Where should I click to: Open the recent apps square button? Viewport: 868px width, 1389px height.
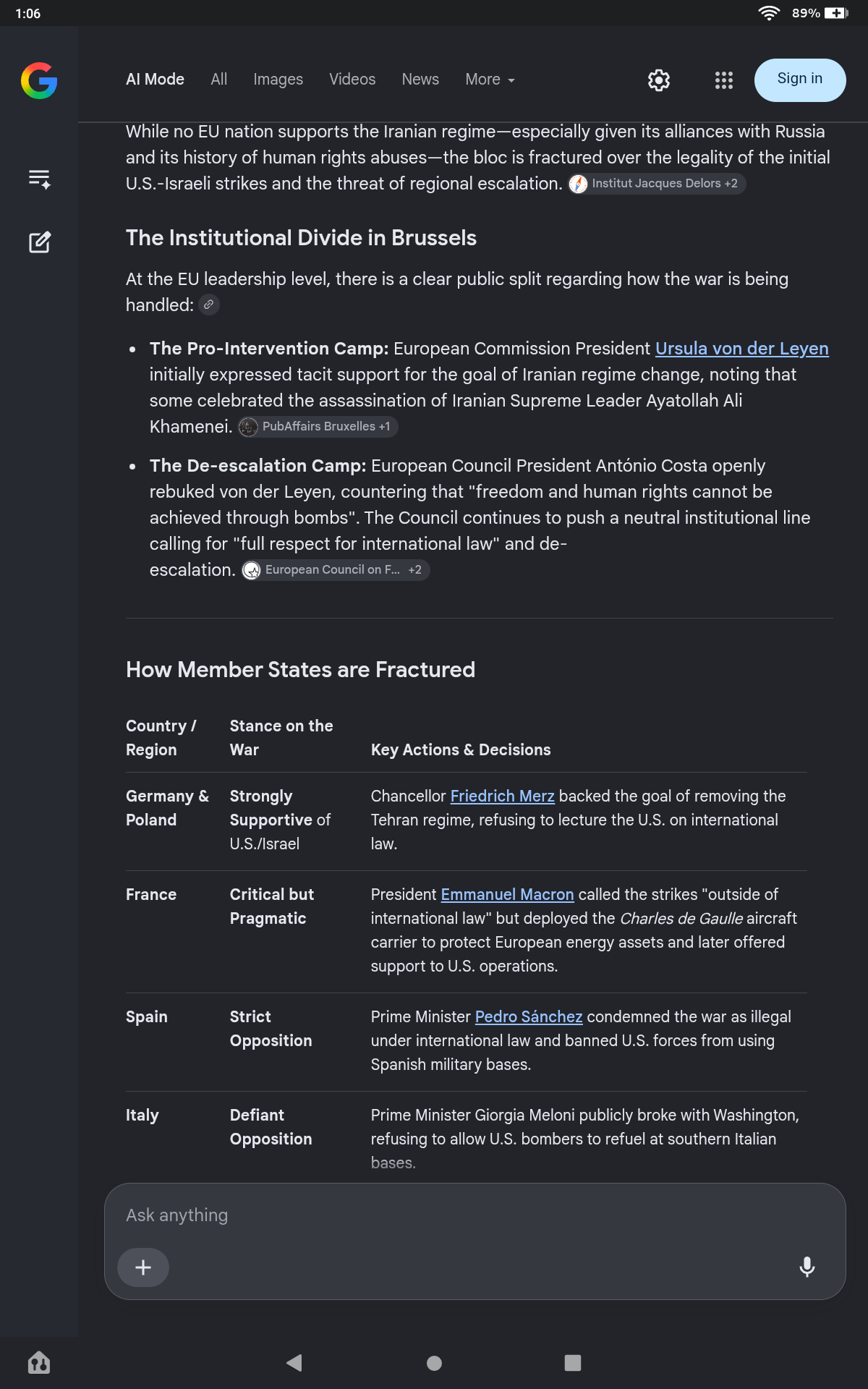pos(573,1363)
